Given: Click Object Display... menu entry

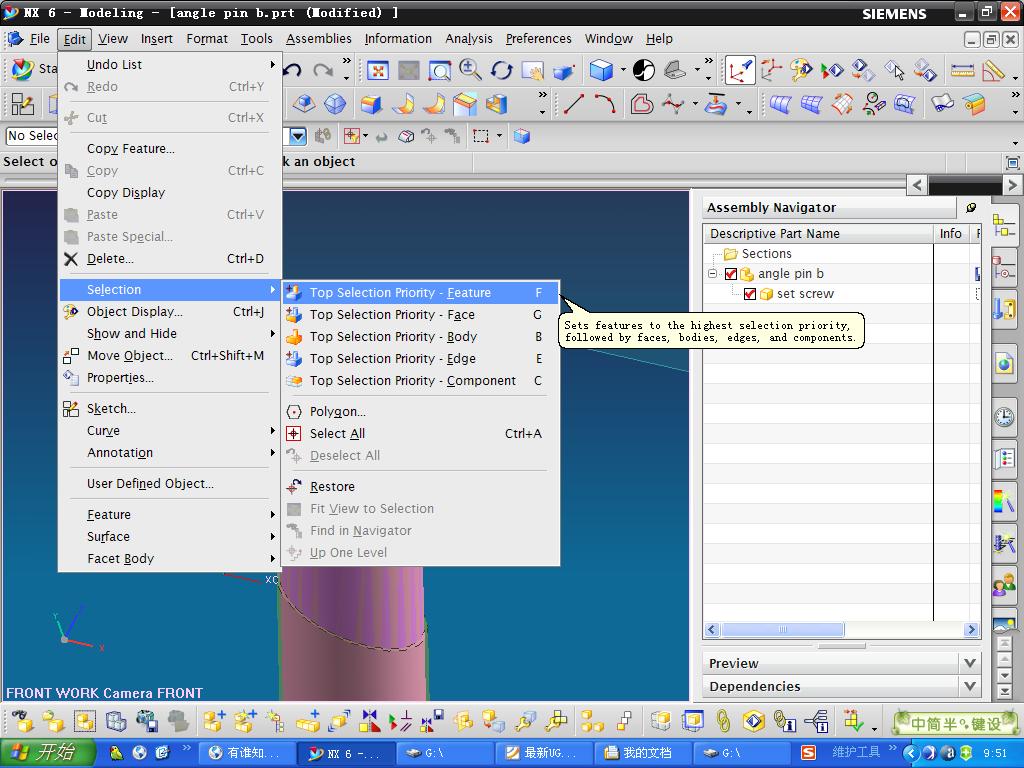Looking at the screenshot, I should pos(169,312).
